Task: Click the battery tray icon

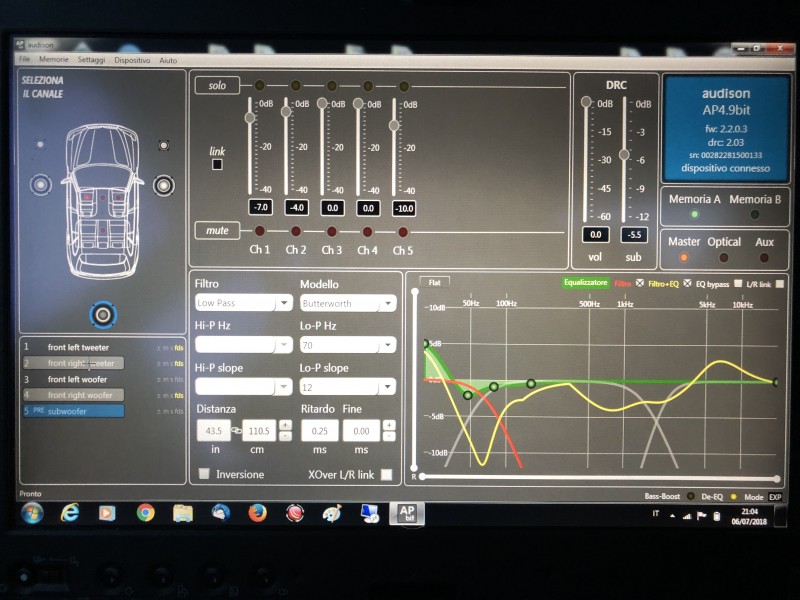Action: point(716,516)
